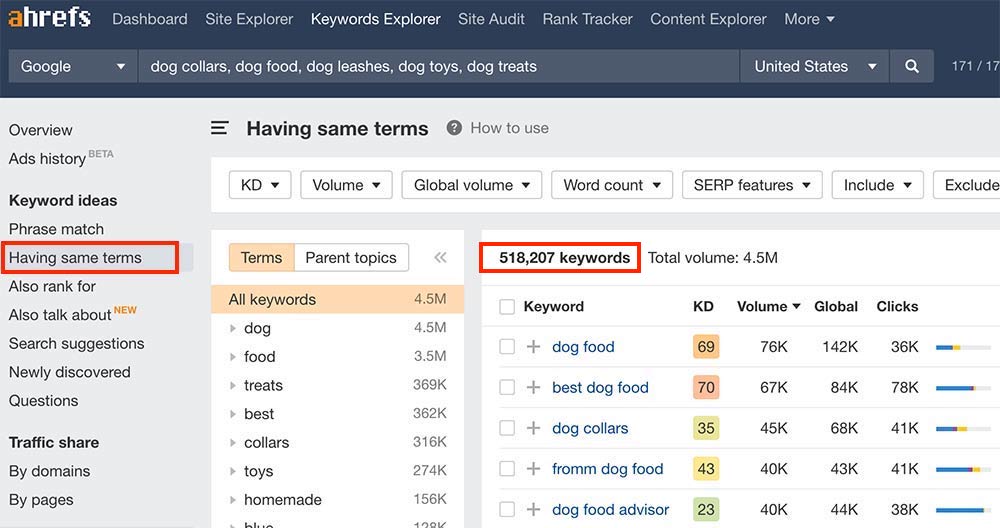Open Rank Tracker from top navigation
1000x528 pixels.
click(x=587, y=19)
